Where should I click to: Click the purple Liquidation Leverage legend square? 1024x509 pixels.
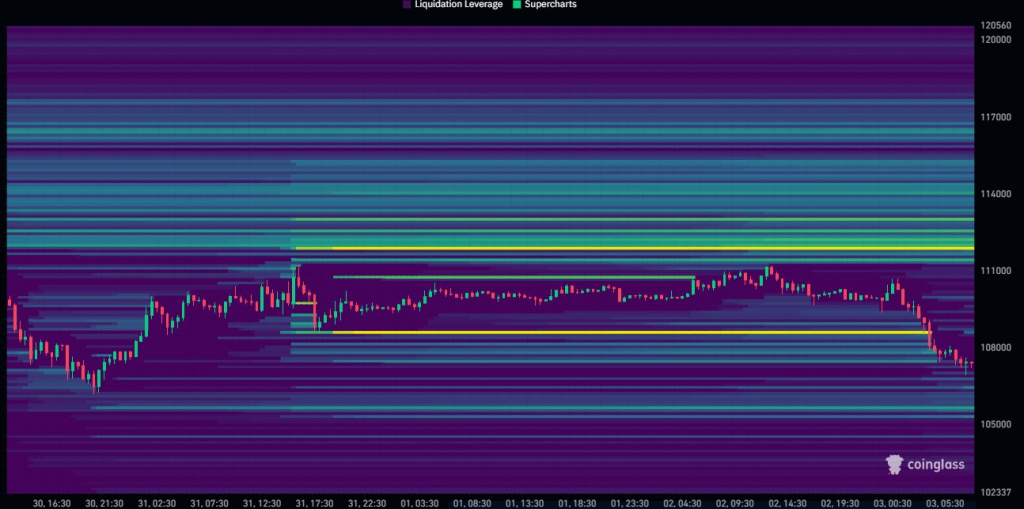click(x=406, y=5)
